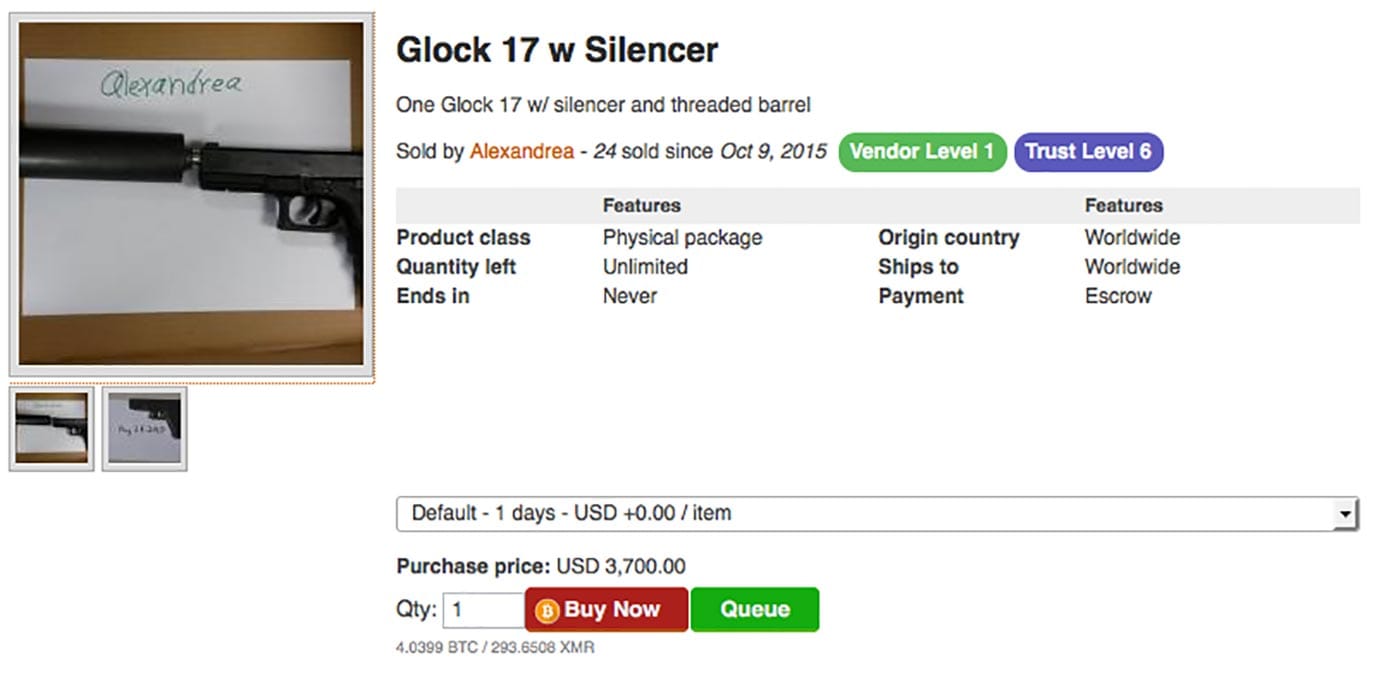Click the purple Trust Level 6 badge
1400x689 pixels.
coord(1088,152)
